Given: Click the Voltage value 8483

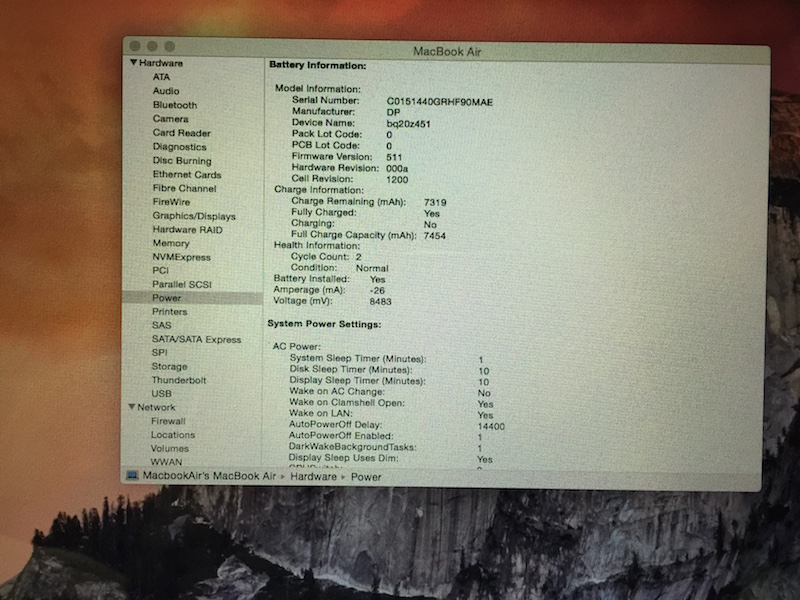Looking at the screenshot, I should (x=380, y=302).
